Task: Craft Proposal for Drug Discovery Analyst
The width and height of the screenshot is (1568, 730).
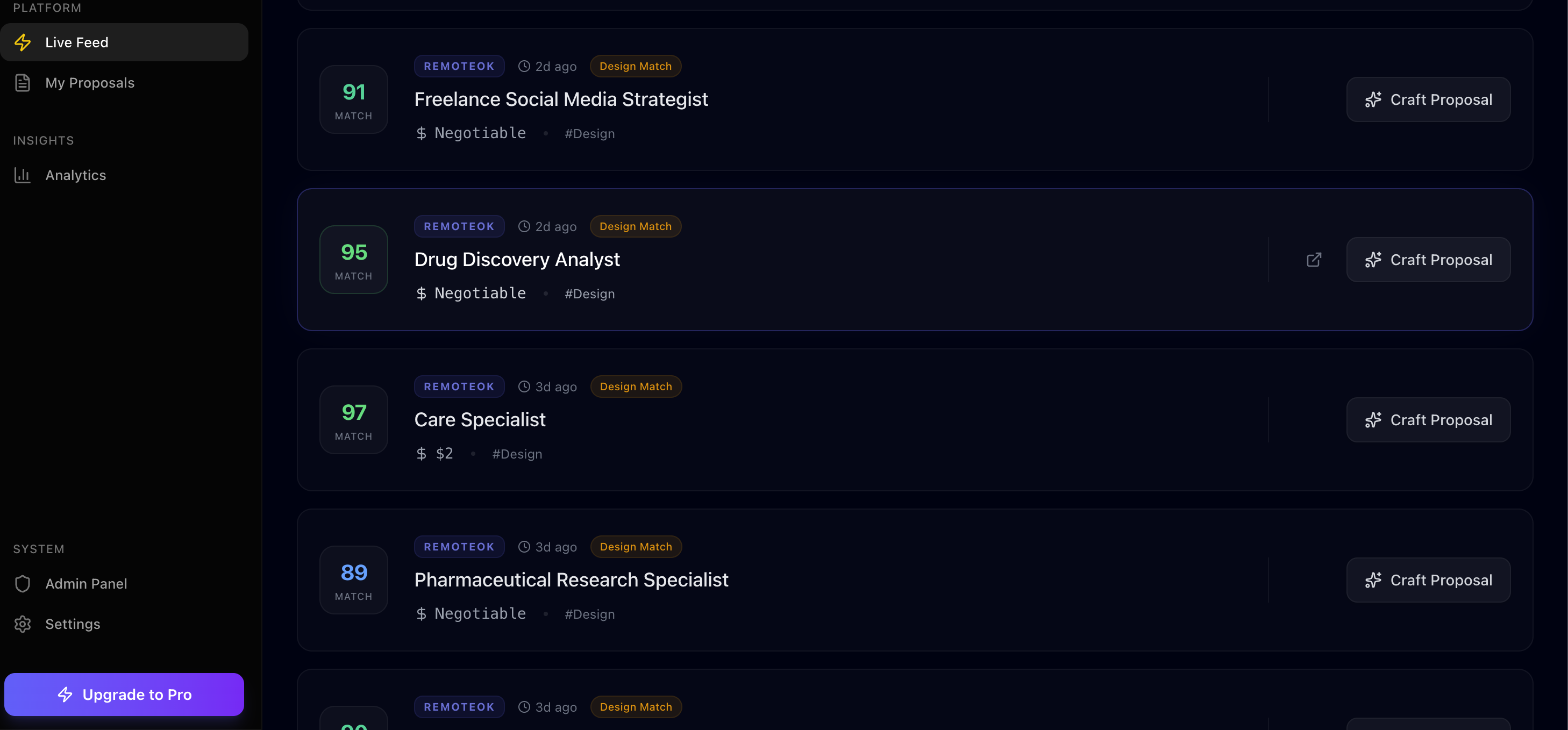Action: [x=1428, y=260]
